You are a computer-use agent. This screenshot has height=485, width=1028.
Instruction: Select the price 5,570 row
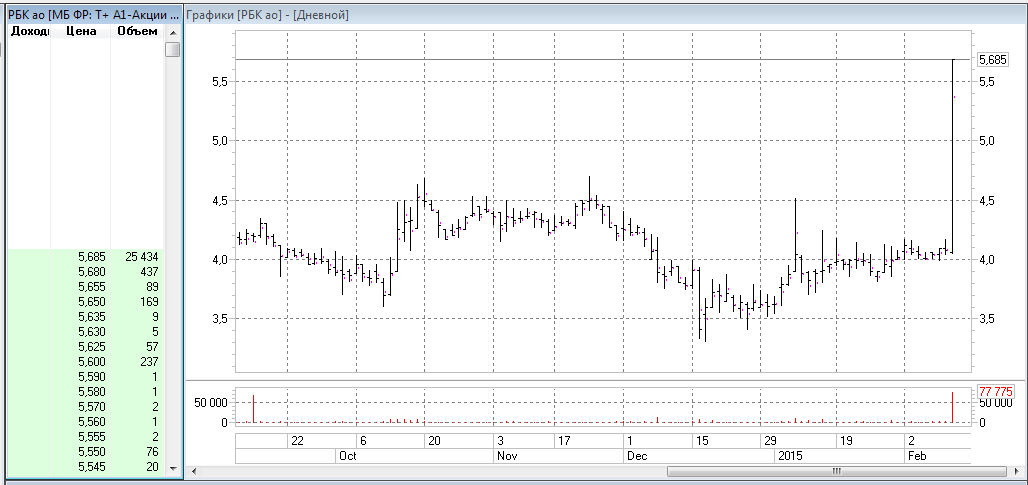click(x=85, y=407)
